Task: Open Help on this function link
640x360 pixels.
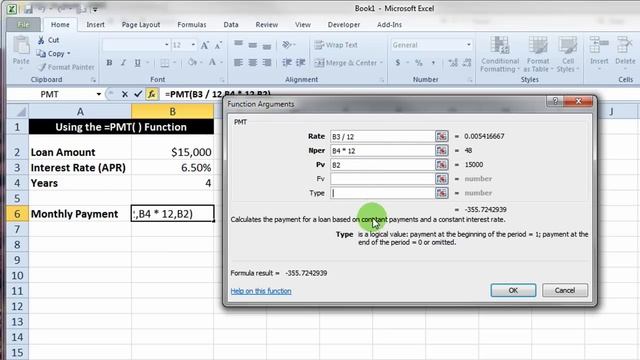Action: point(261,291)
